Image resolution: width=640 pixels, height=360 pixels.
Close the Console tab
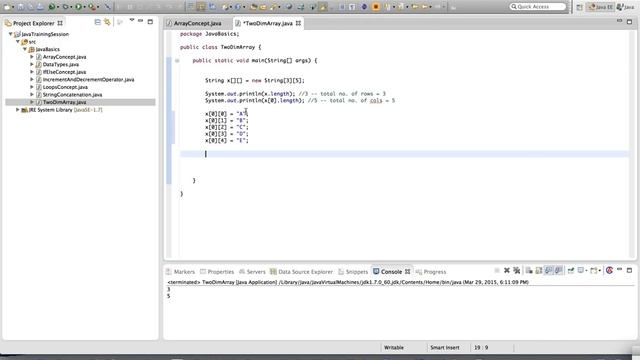point(407,271)
